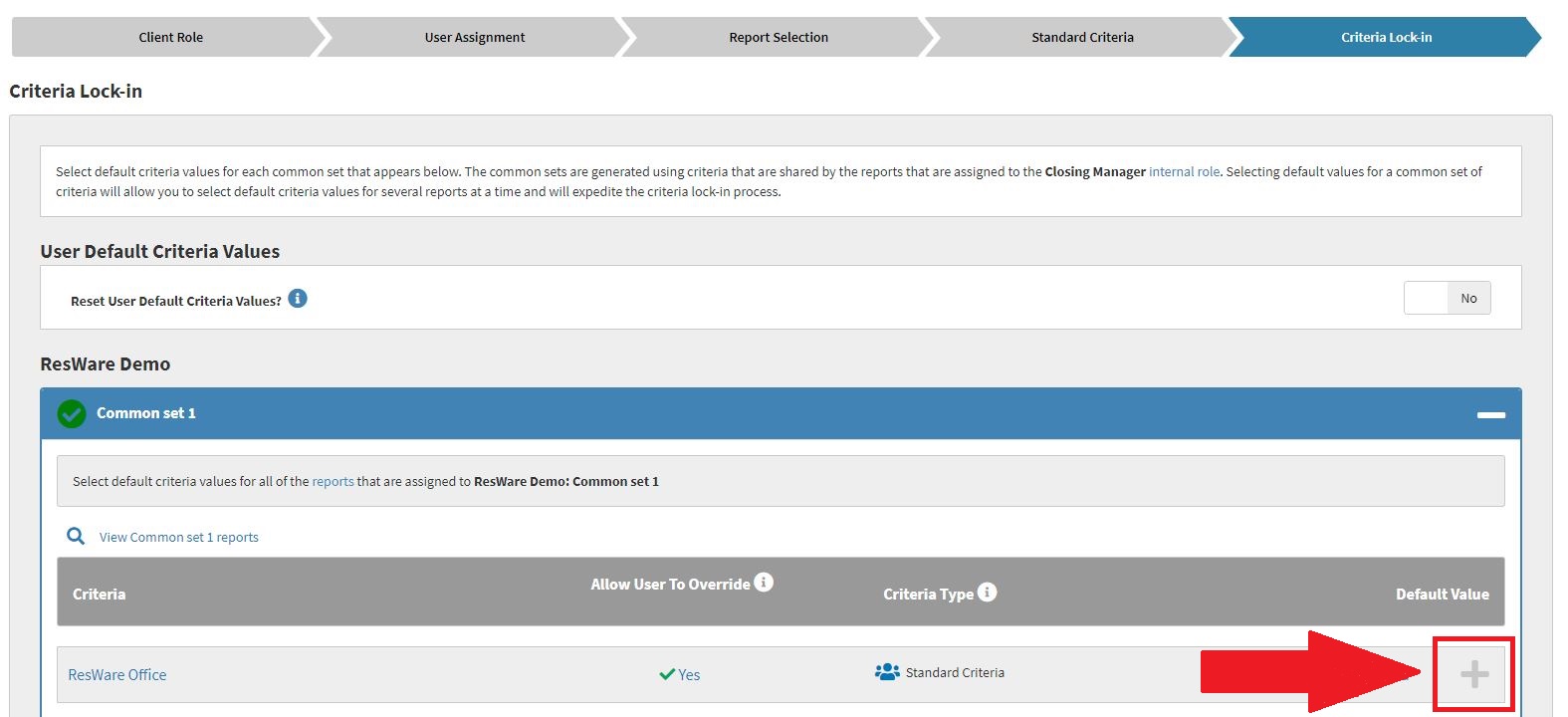Add a default value with the plus icon
1568x717 pixels.
click(1473, 674)
